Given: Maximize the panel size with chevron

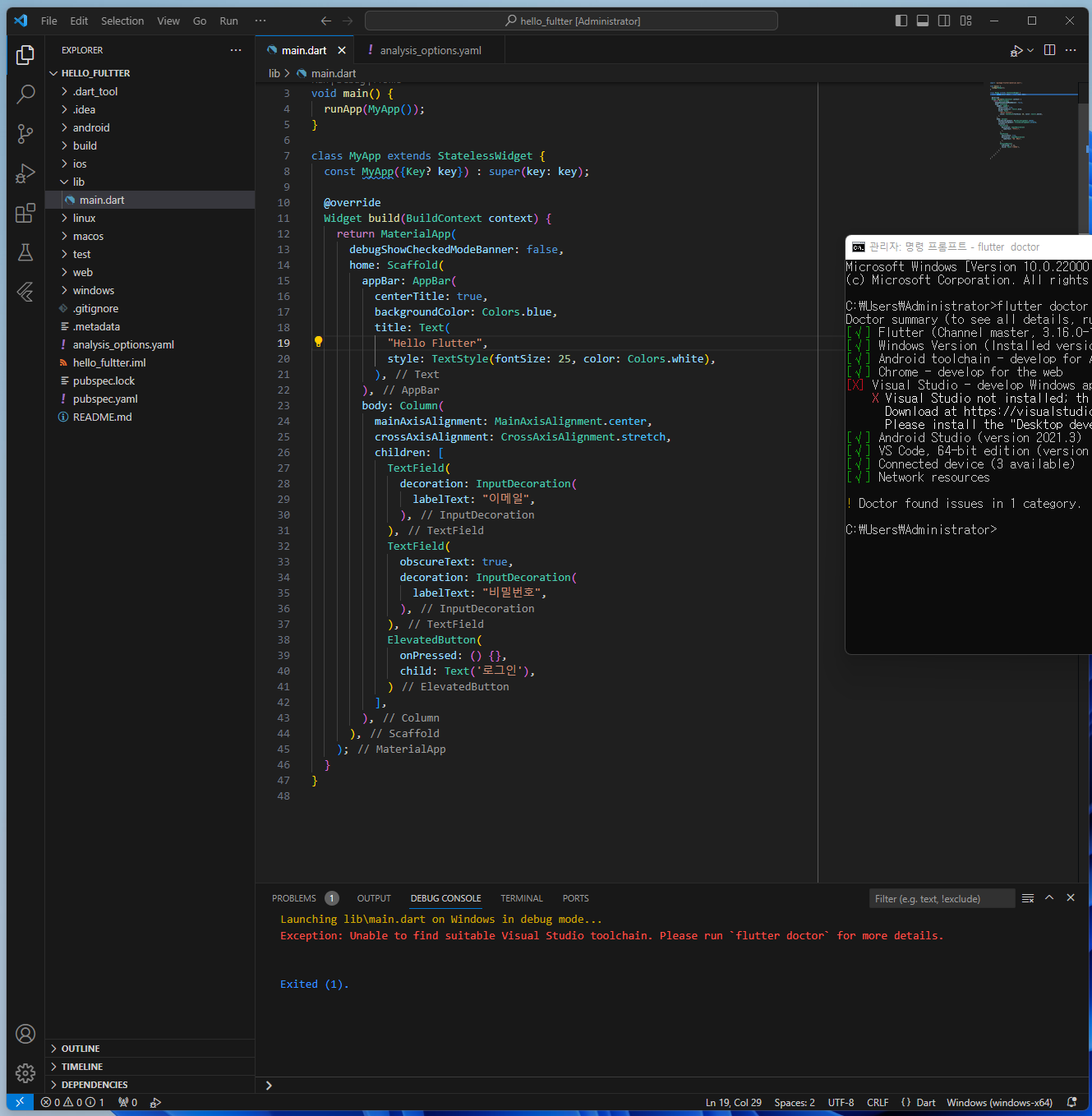Looking at the screenshot, I should (1049, 898).
